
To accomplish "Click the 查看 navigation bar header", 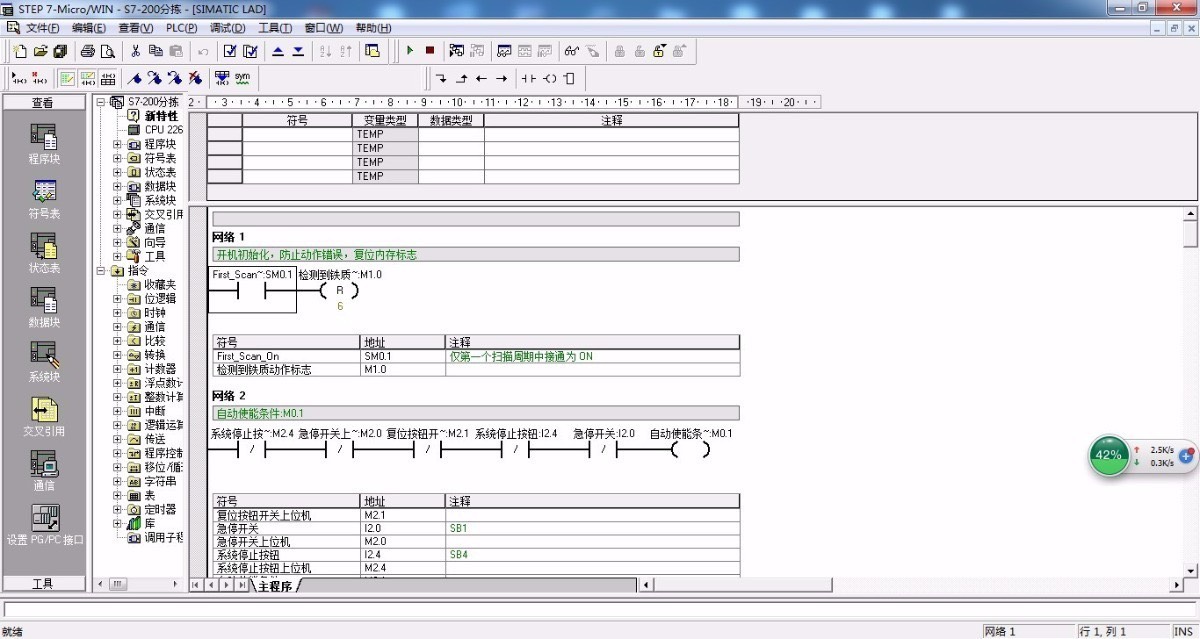I will click(x=43, y=102).
